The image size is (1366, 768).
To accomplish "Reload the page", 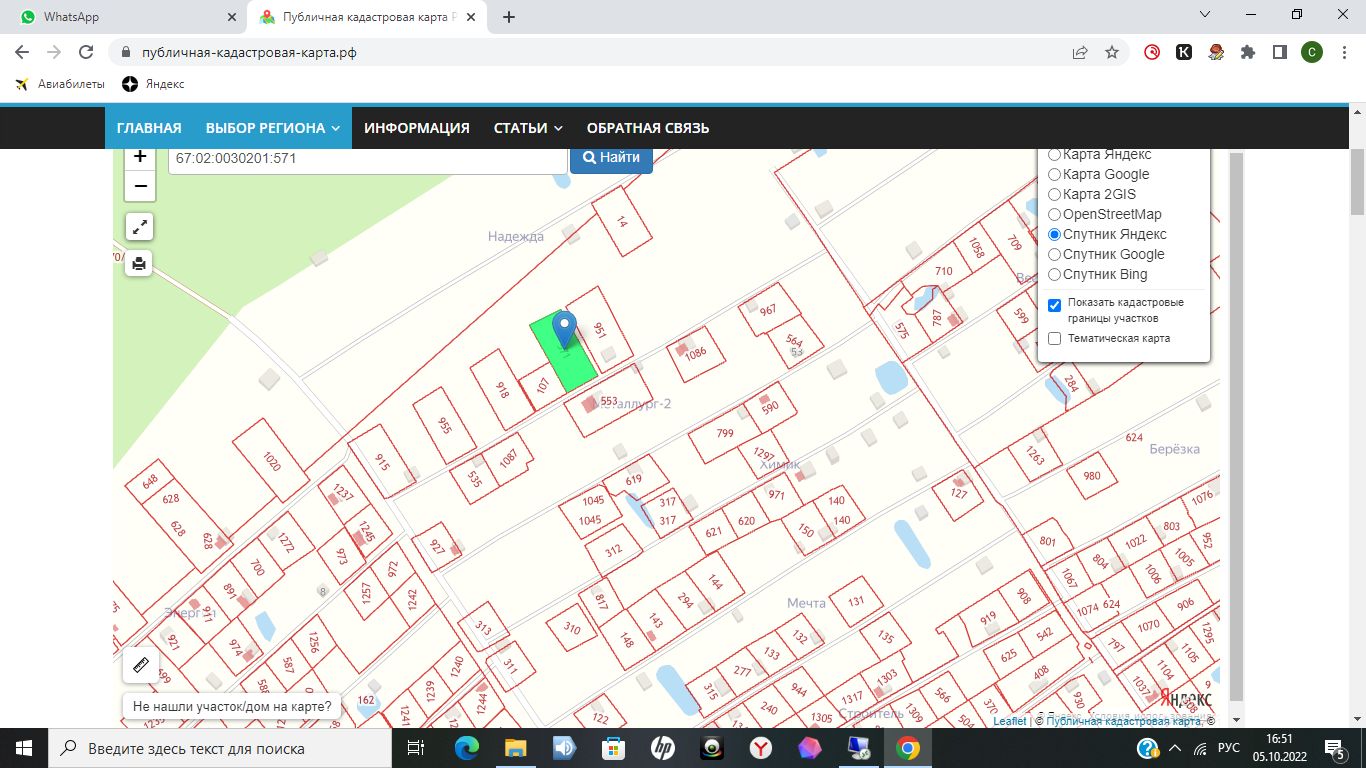I will [x=86, y=52].
